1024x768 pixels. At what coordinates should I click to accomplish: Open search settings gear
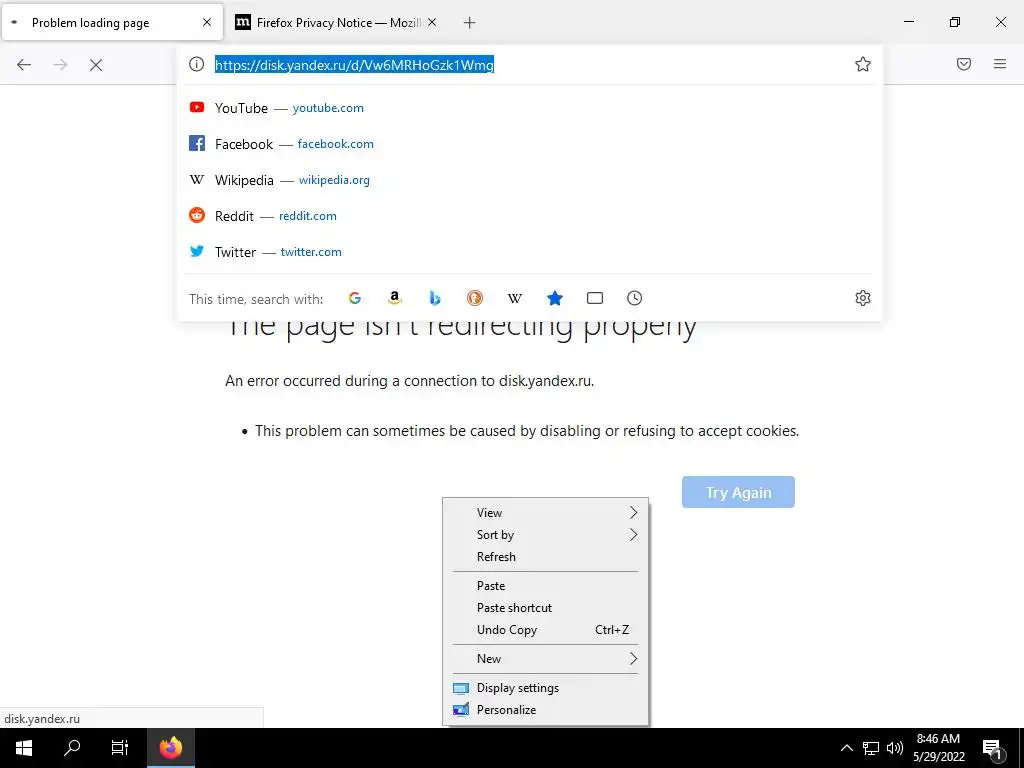863,298
